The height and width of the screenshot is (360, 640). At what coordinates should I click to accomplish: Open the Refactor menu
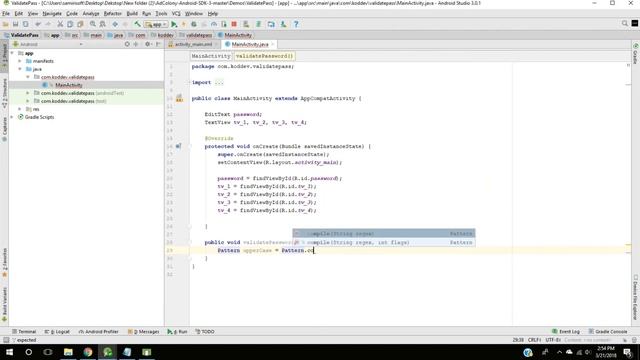(113, 13)
